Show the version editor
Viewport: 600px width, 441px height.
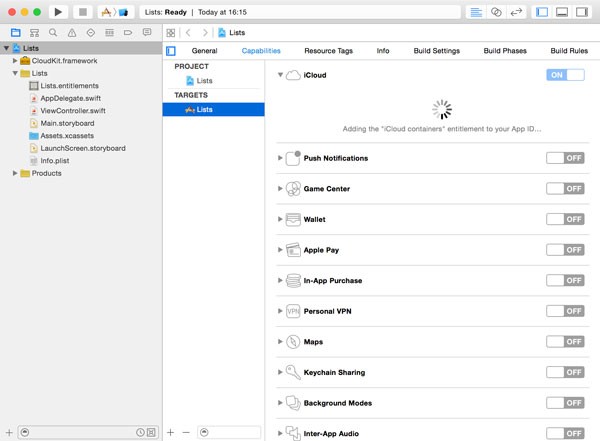click(516, 12)
